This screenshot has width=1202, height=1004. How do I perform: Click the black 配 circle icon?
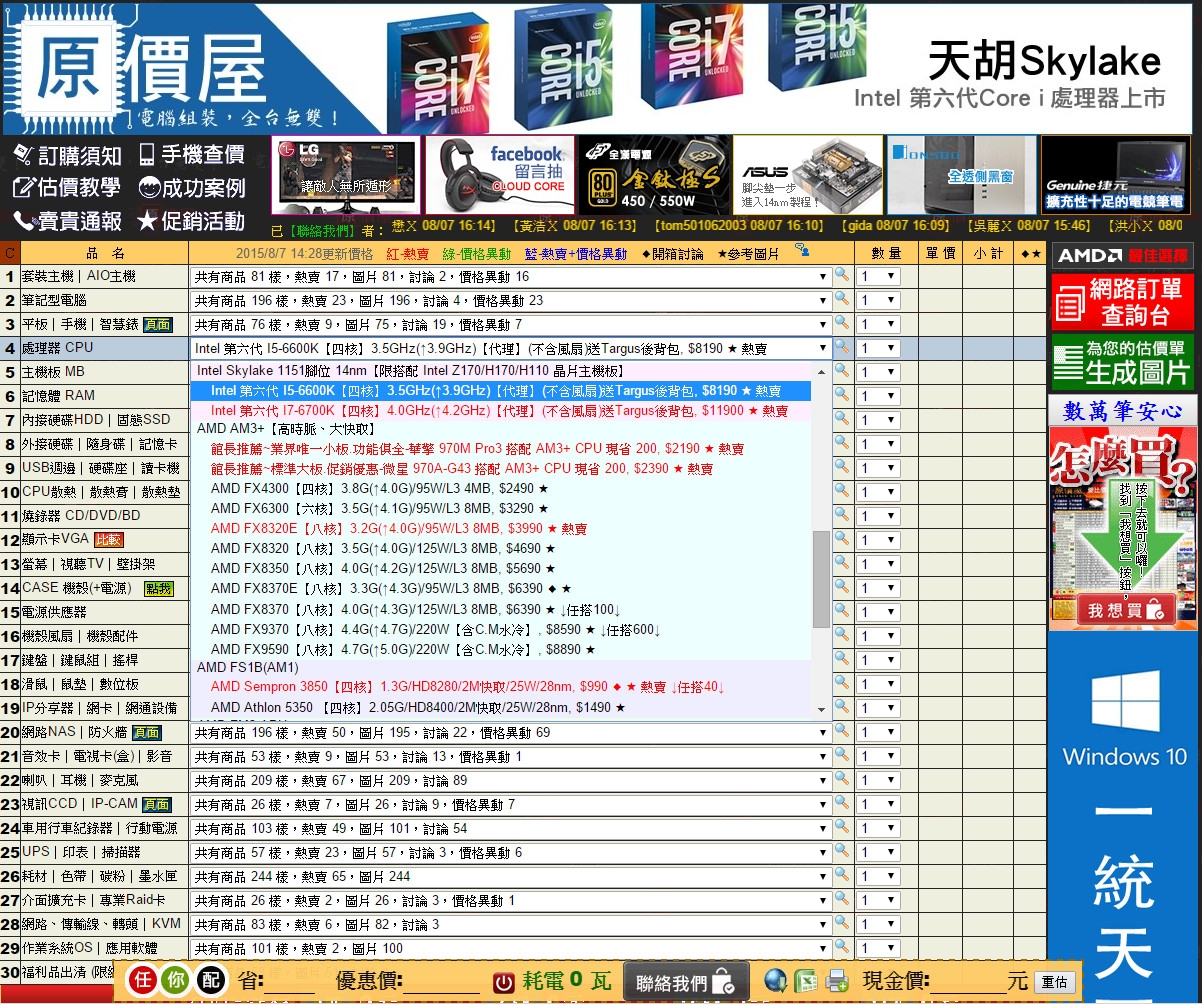209,981
